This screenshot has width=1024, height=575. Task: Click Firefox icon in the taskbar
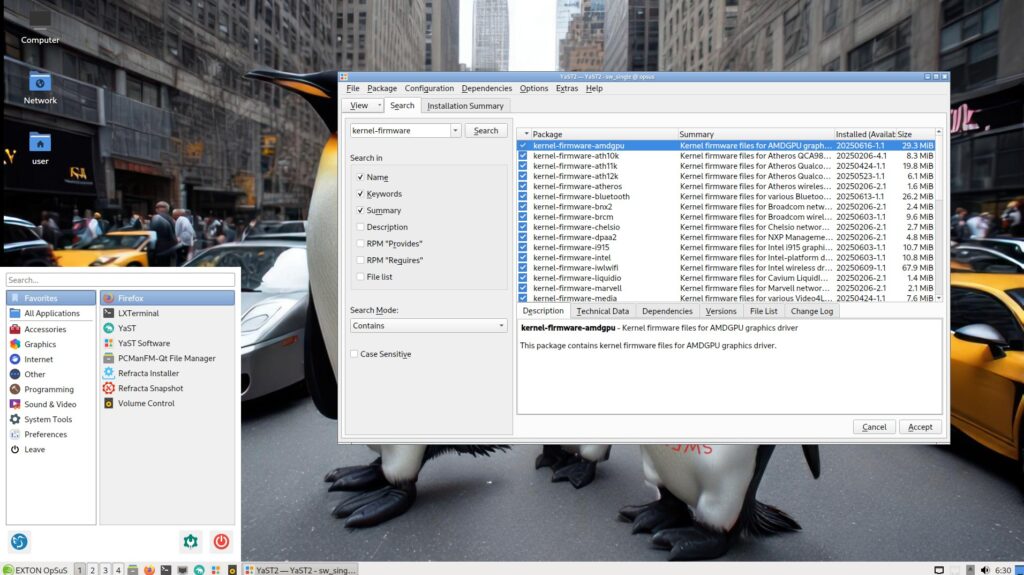pos(149,570)
